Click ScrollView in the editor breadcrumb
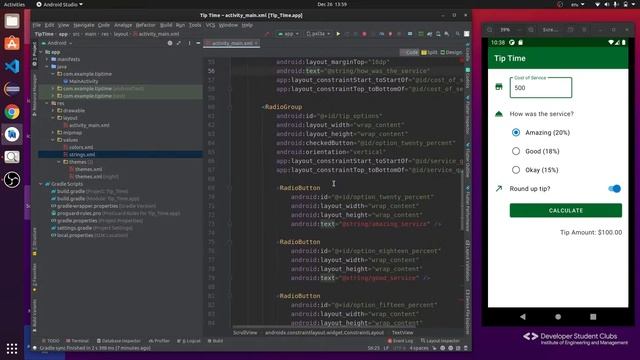 point(245,333)
